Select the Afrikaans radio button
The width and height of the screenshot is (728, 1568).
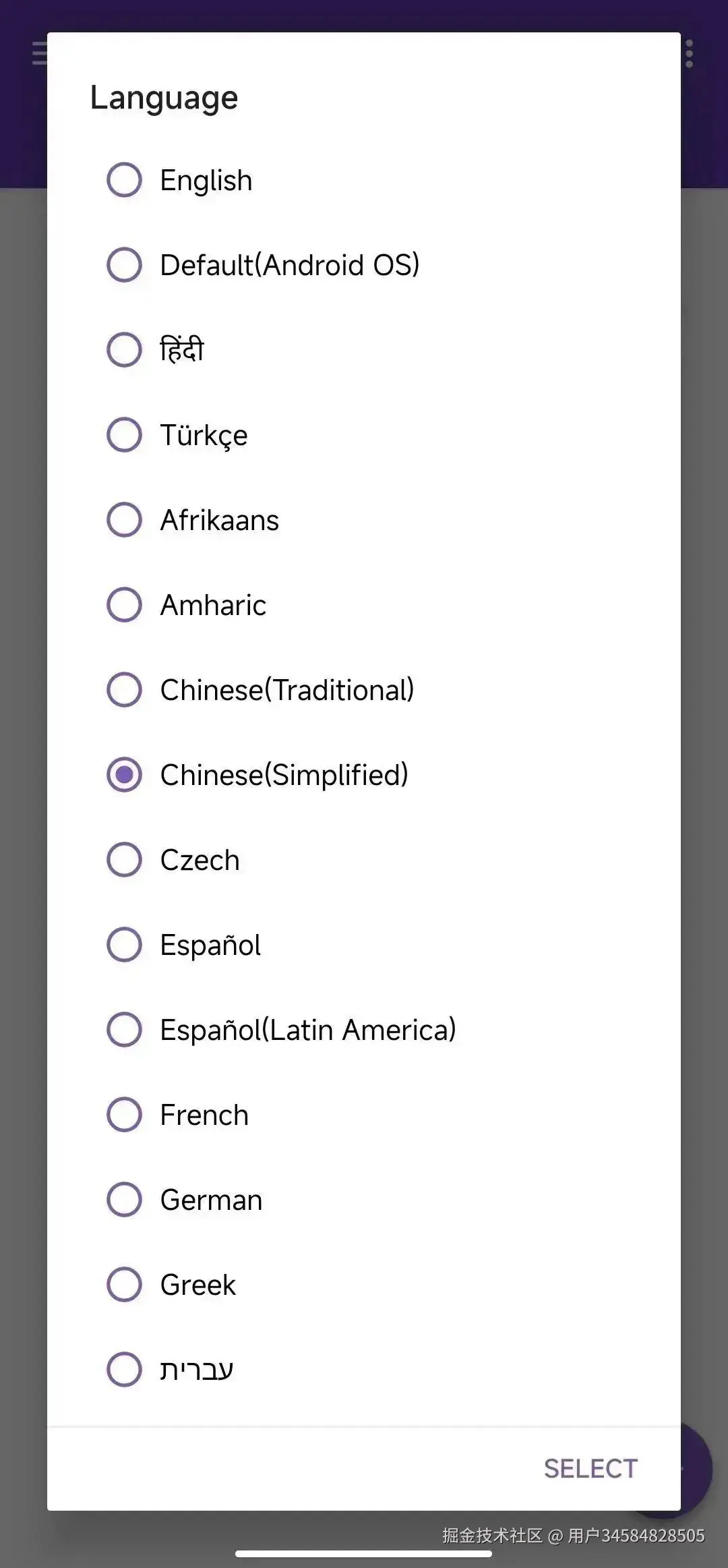[125, 520]
